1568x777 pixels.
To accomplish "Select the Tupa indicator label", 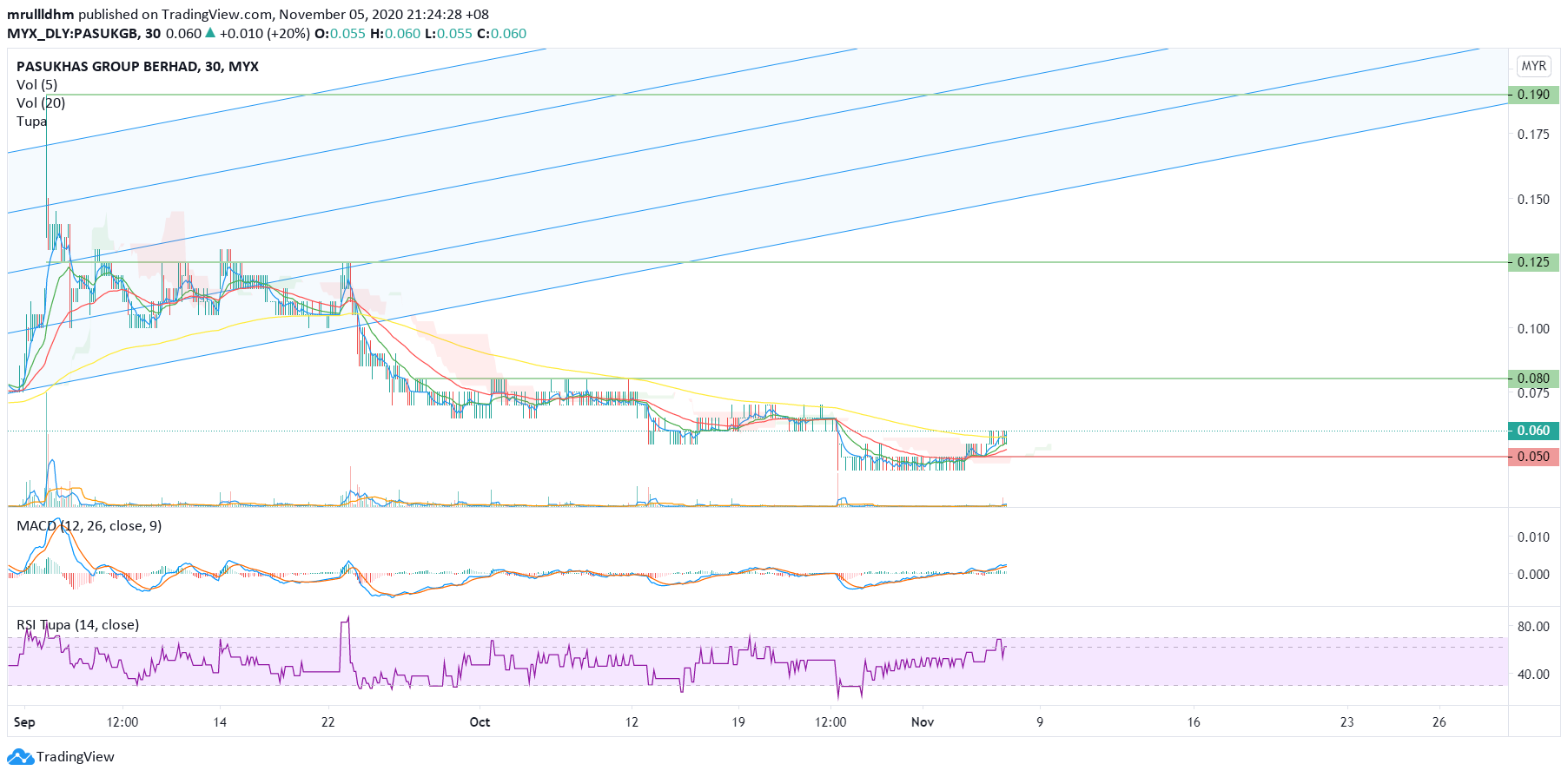I will coord(31,122).
